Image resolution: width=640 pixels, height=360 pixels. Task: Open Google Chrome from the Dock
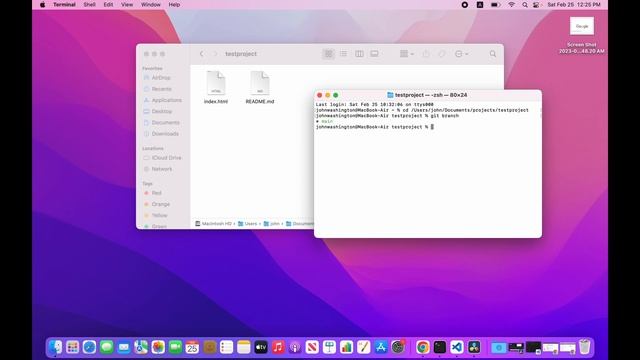[x=423, y=347]
